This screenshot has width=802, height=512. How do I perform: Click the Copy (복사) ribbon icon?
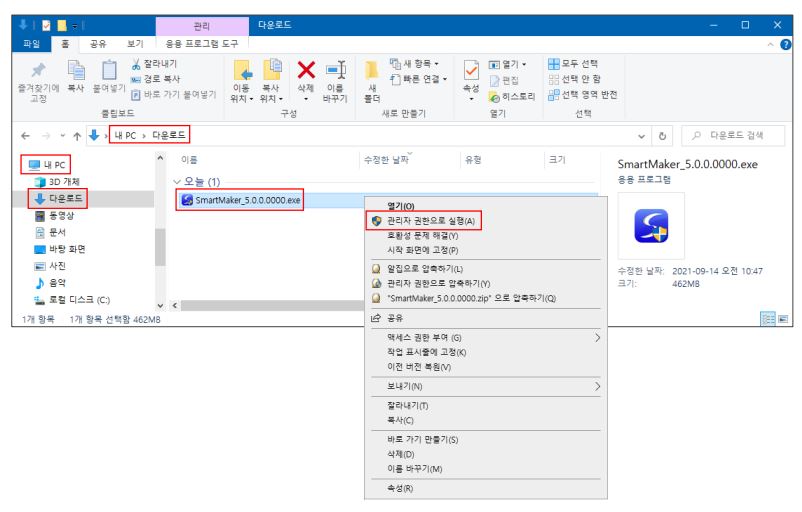pos(76,72)
